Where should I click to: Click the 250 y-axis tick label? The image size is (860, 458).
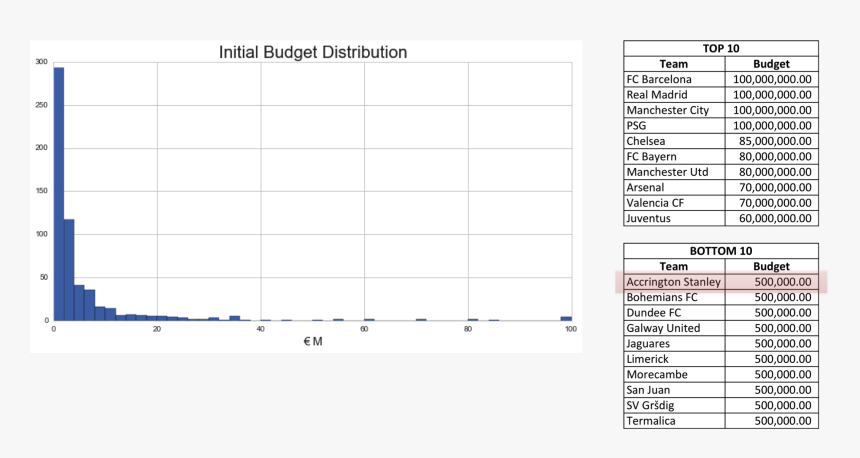click(42, 105)
